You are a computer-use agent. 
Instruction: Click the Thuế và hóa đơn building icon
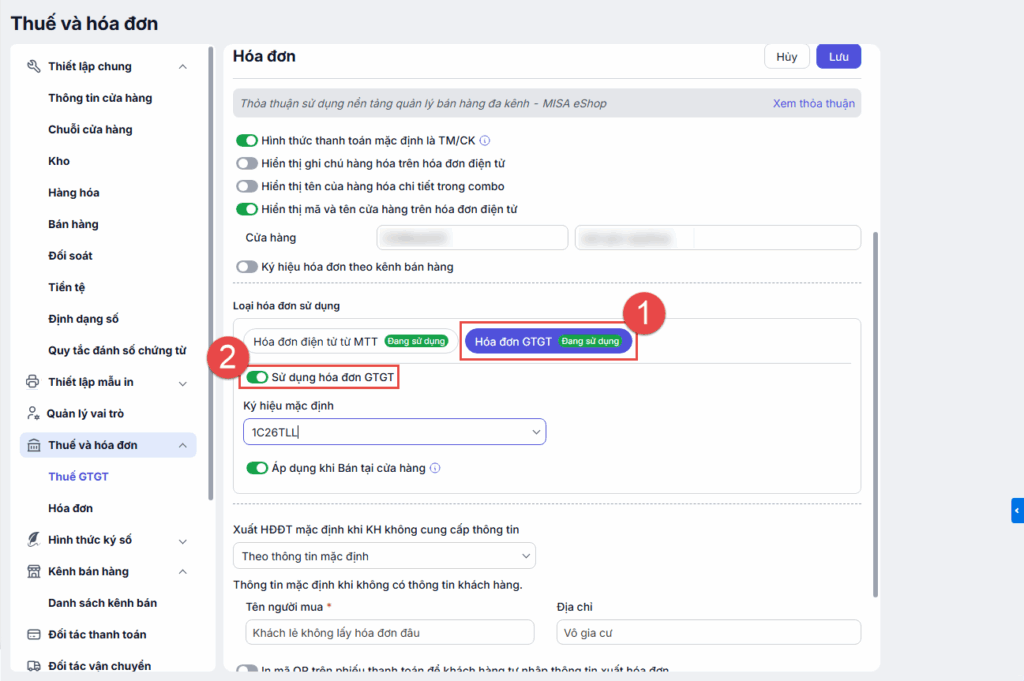point(33,445)
